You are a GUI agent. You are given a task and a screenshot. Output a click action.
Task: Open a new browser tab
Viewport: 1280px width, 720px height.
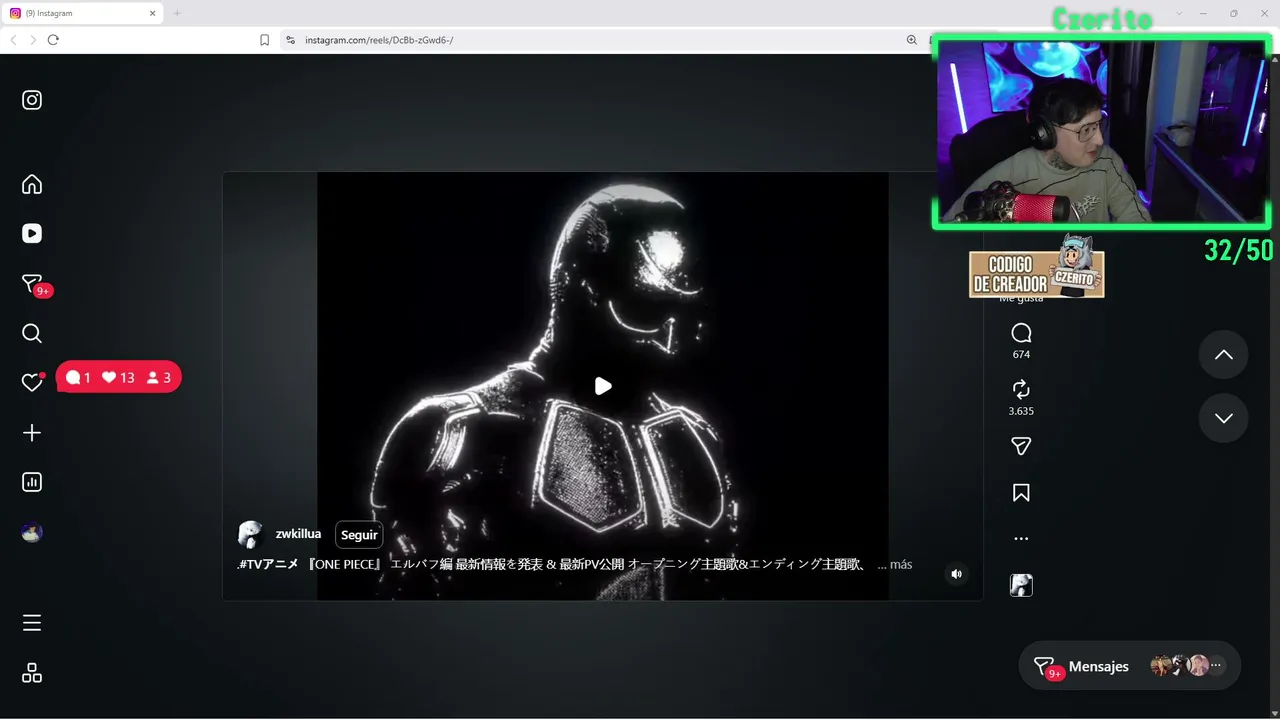[177, 13]
